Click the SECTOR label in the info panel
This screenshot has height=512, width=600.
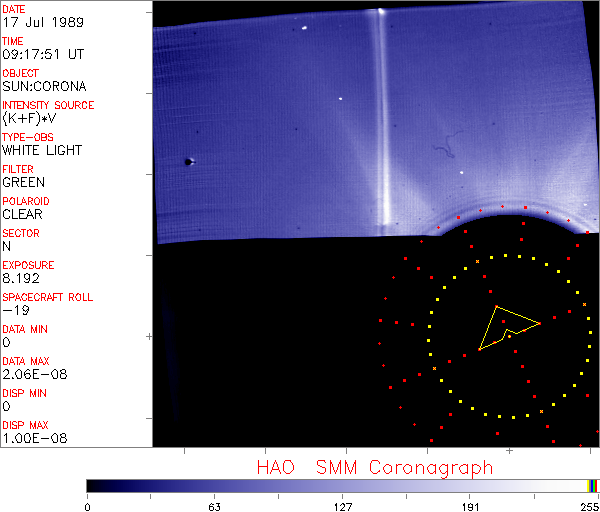pyautogui.click(x=20, y=233)
